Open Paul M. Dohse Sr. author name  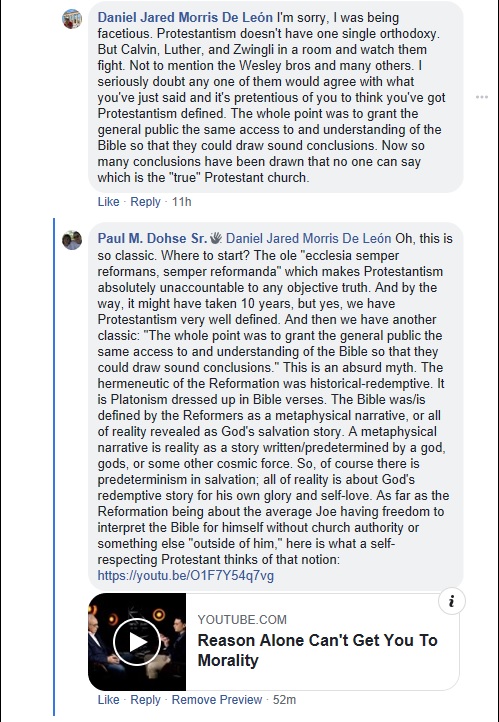tap(152, 239)
